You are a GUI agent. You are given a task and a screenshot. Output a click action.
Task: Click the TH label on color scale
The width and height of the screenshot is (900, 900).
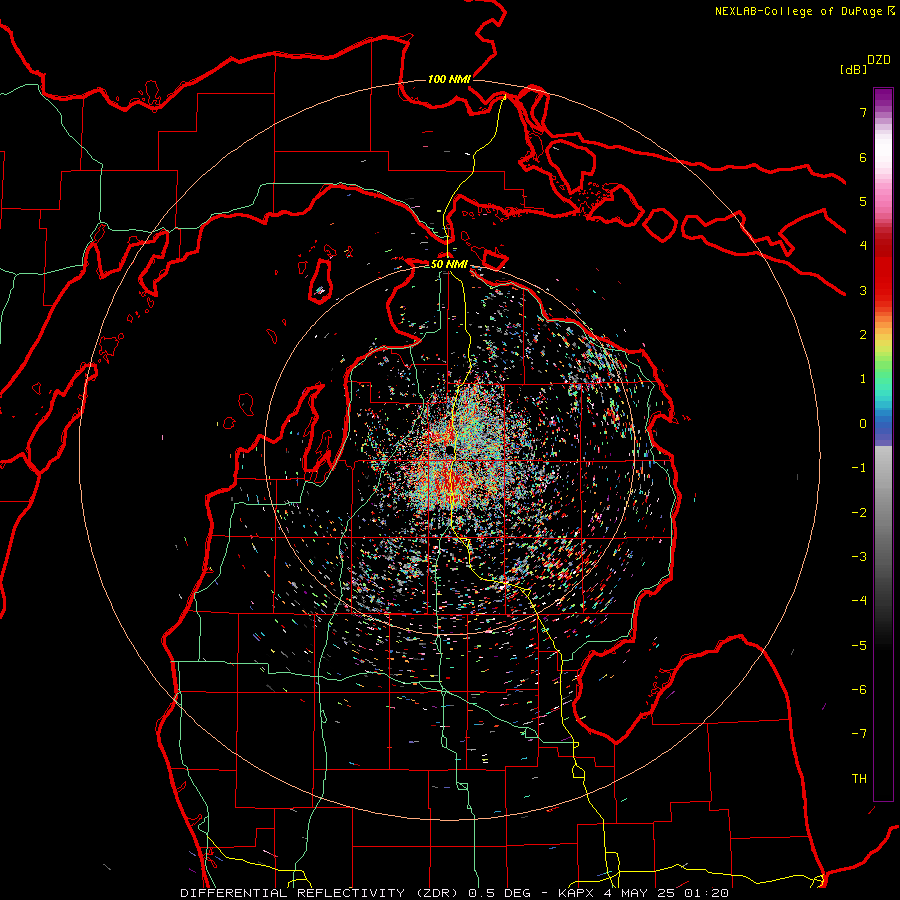[x=859, y=778]
